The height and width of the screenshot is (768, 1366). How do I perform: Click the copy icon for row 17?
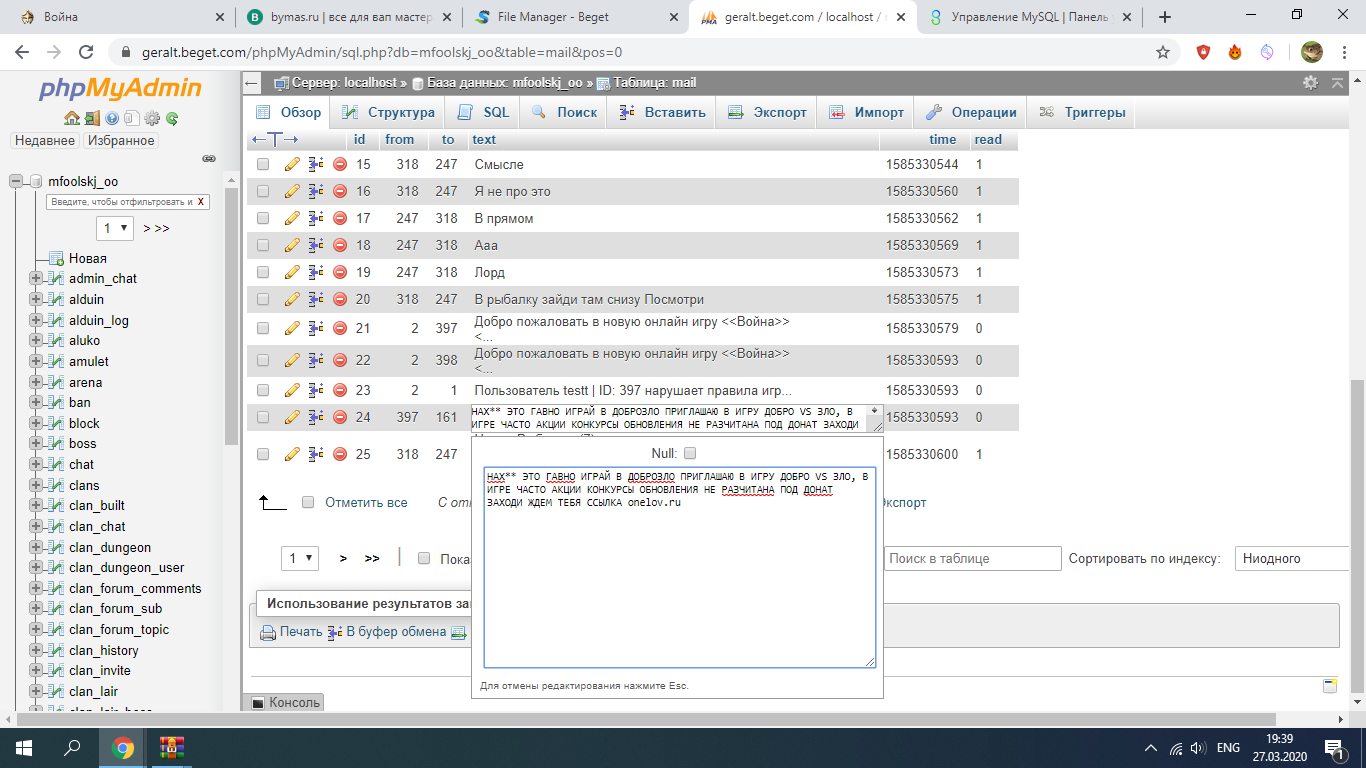tap(316, 218)
